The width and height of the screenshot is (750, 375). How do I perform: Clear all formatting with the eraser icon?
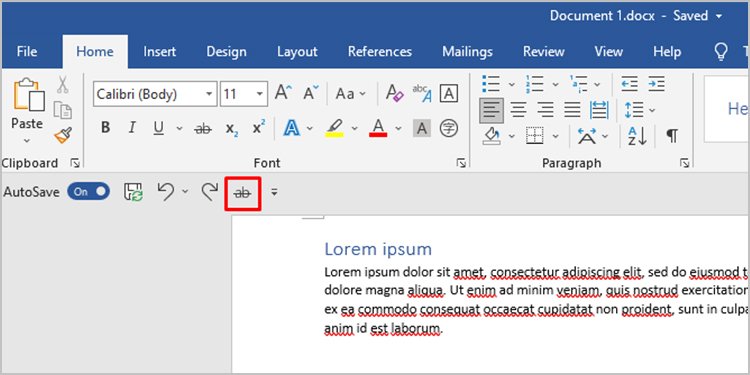tap(395, 92)
